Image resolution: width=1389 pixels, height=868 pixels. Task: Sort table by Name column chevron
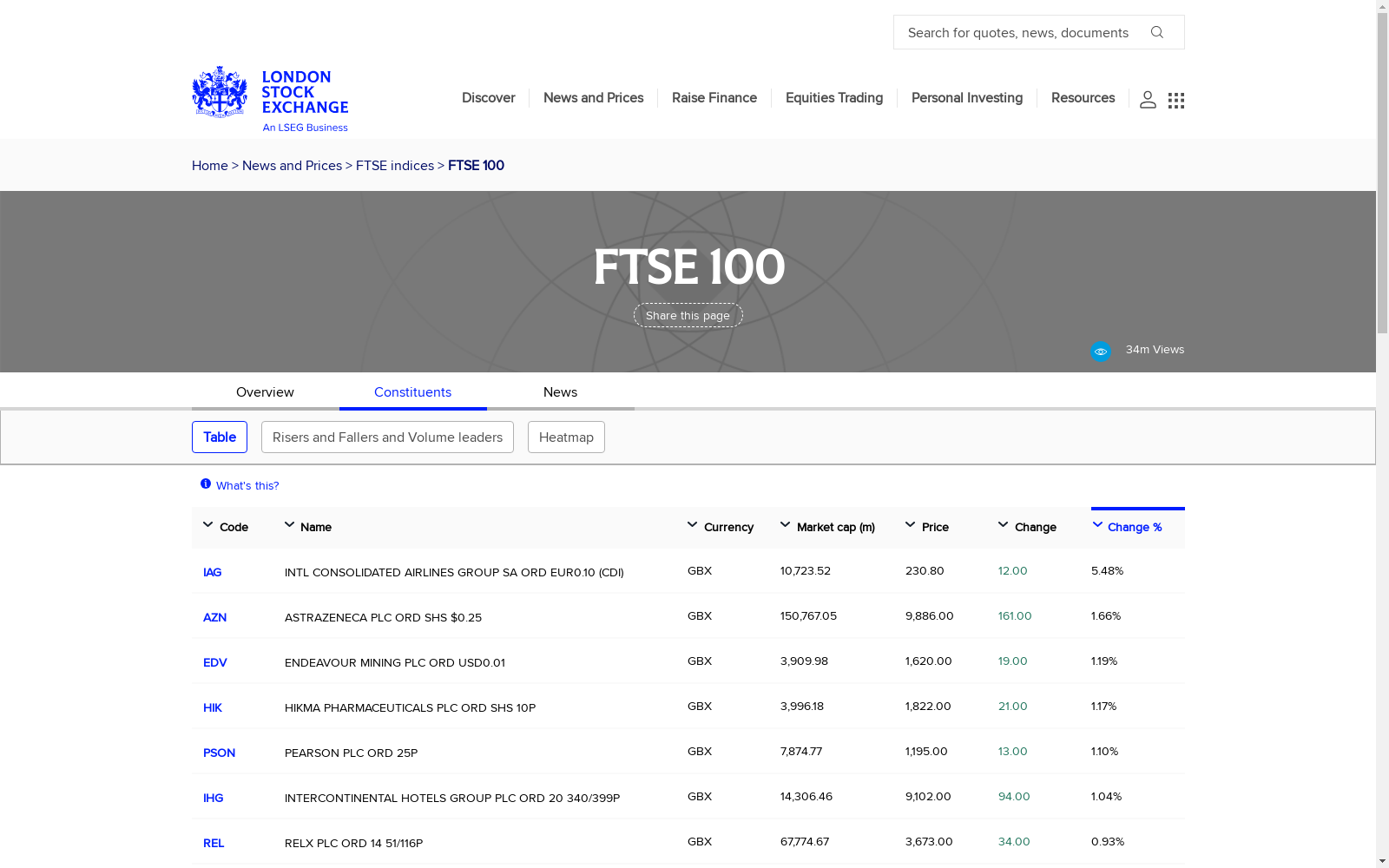click(x=289, y=525)
